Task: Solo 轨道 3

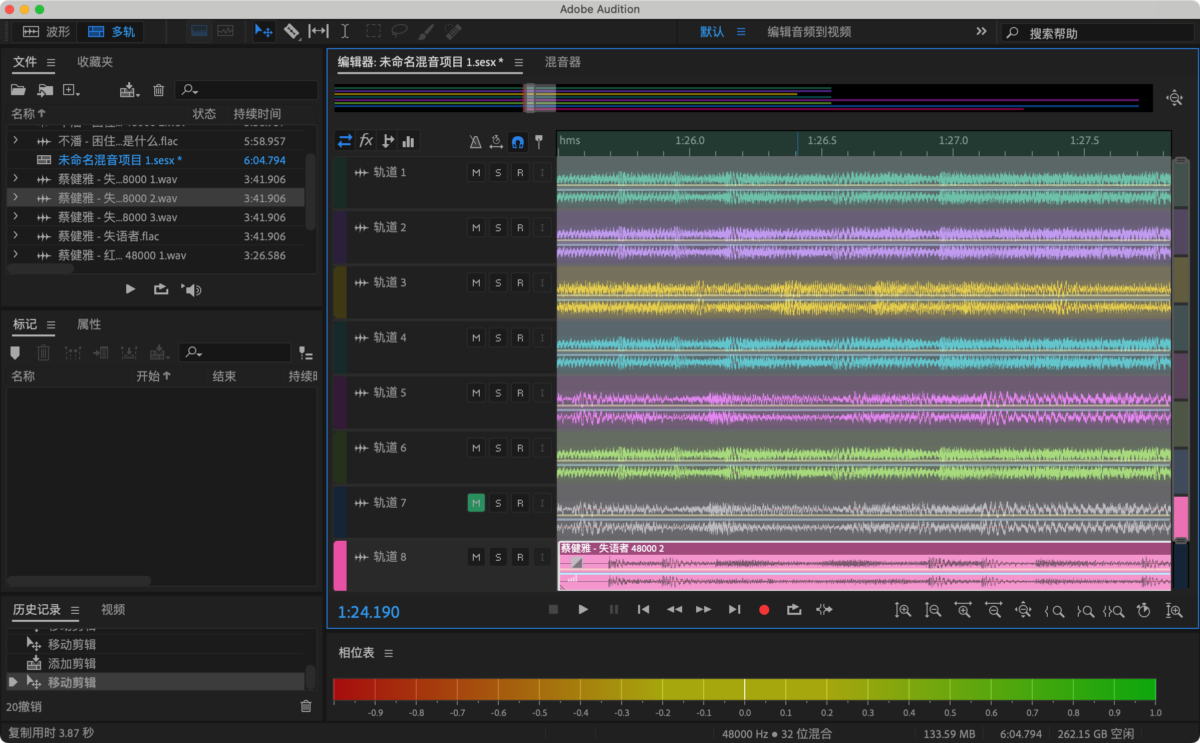Action: (498, 283)
